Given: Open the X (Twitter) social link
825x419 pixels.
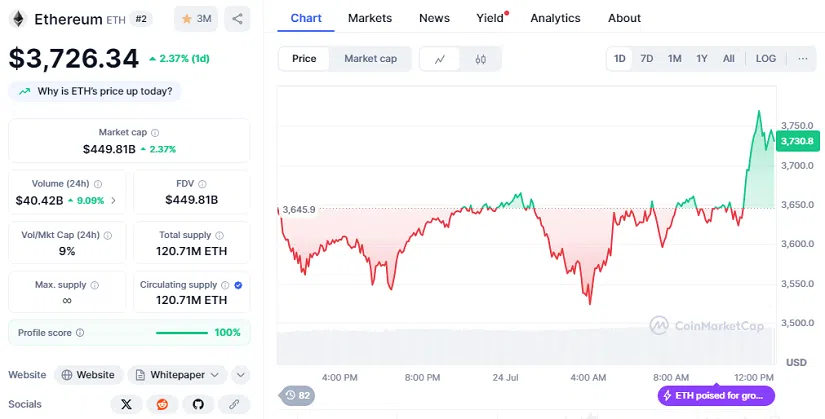Looking at the screenshot, I should tap(126, 404).
